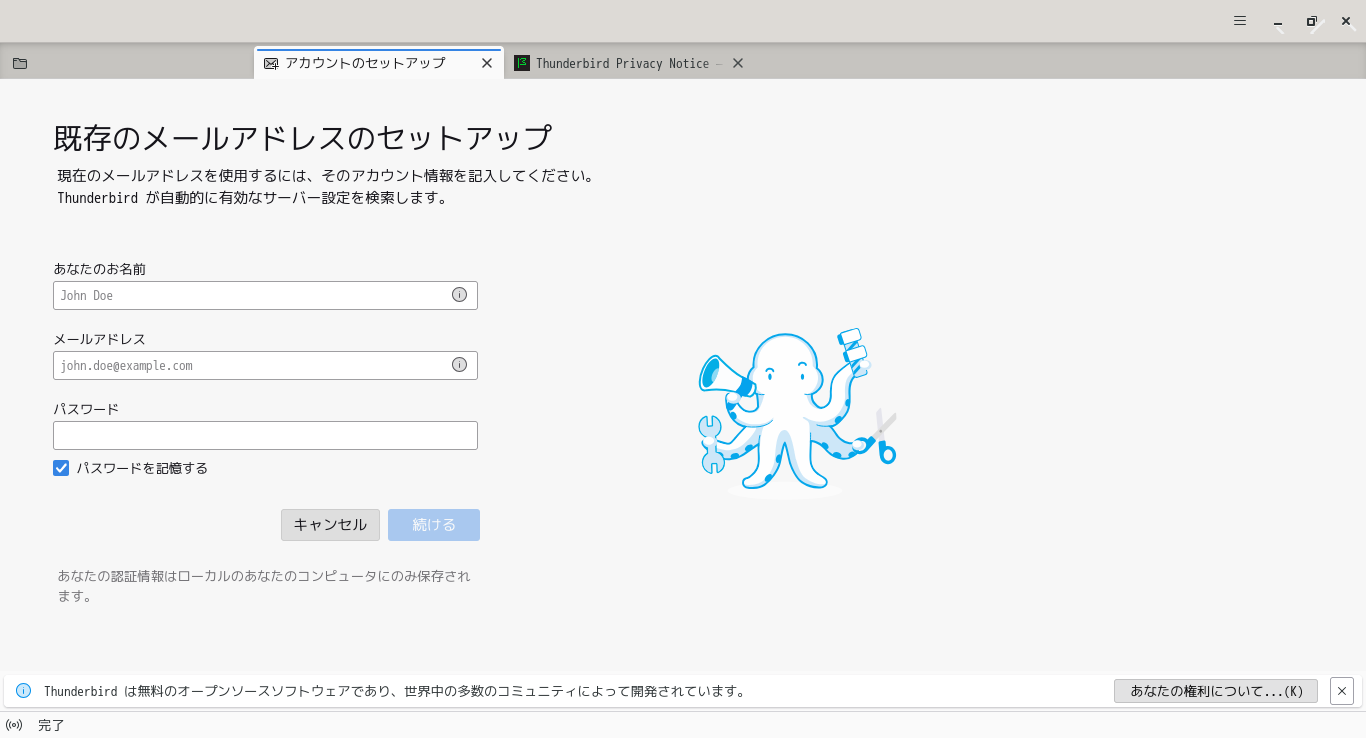Switch to the Thunderbird Privacy Notice tab

630,63
